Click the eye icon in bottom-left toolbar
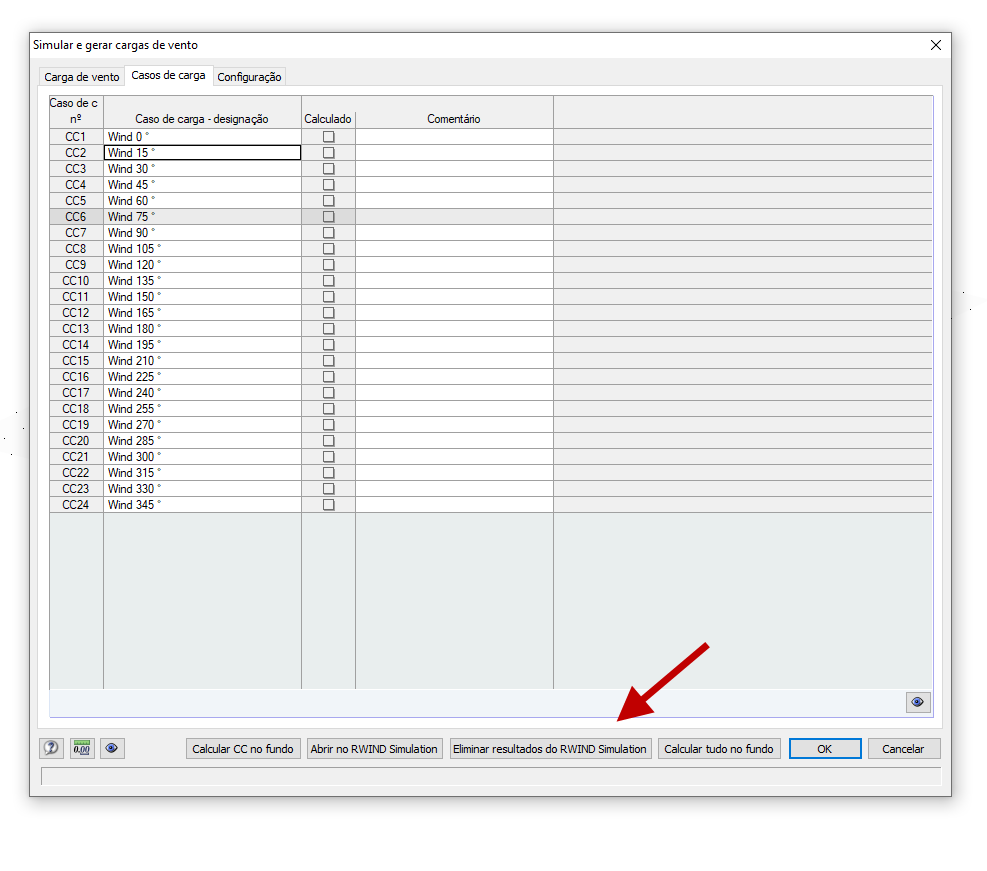This screenshot has height=871, width=987. click(x=112, y=748)
